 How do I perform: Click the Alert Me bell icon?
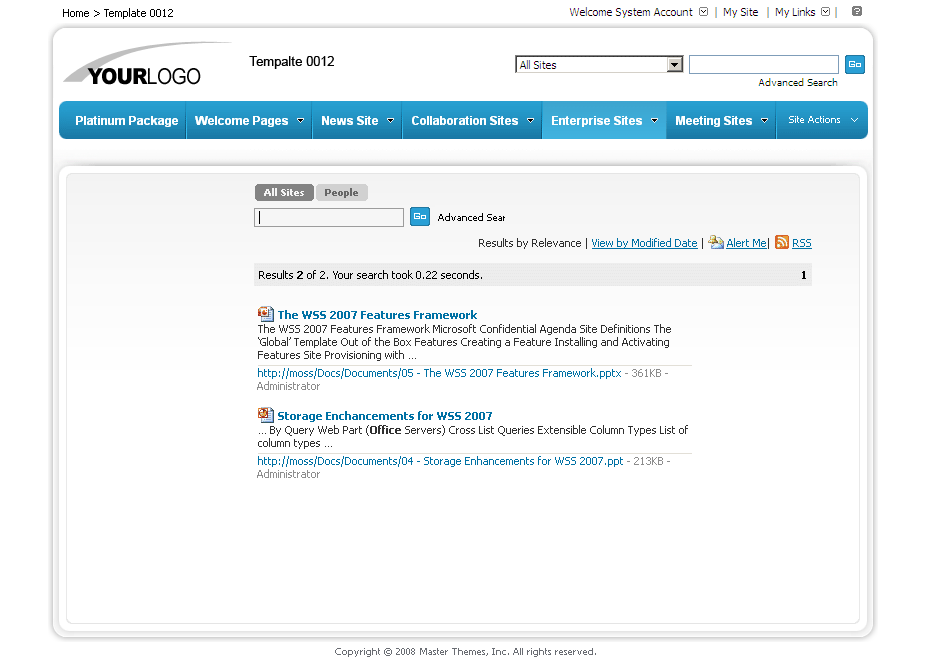716,242
